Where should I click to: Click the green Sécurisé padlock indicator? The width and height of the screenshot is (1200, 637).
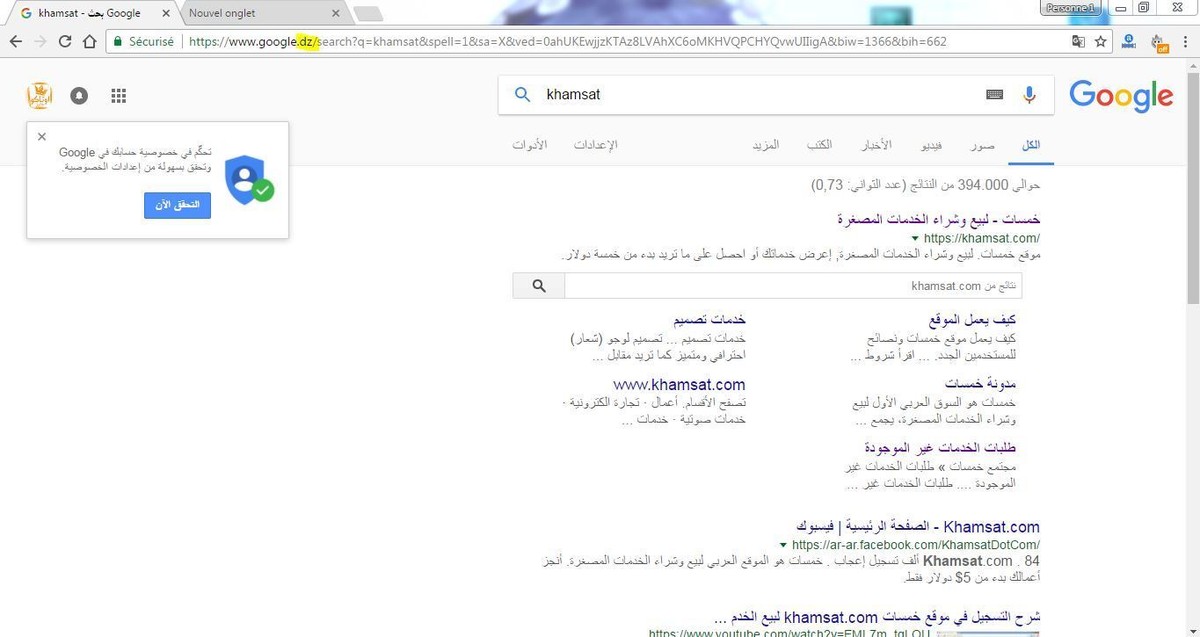pyautogui.click(x=142, y=42)
